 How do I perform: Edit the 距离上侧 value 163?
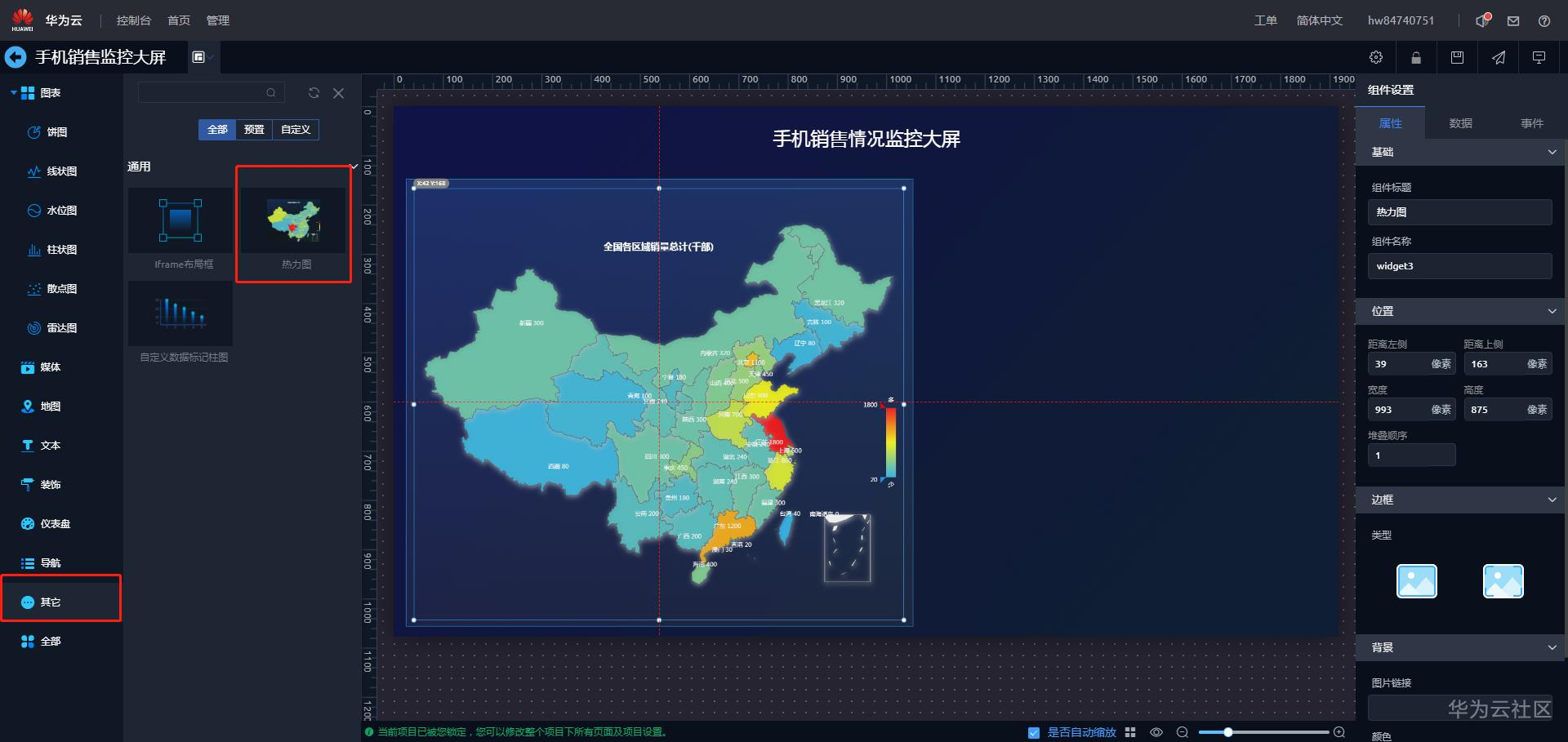(x=1508, y=364)
